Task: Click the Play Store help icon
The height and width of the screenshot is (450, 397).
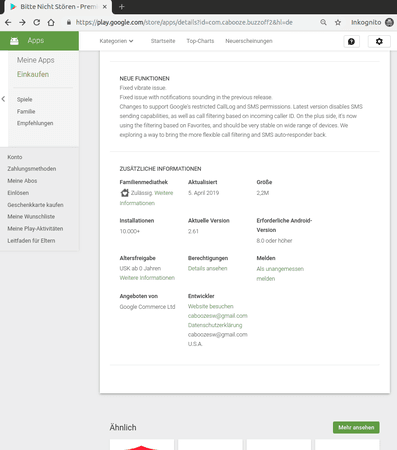Action: tap(351, 41)
